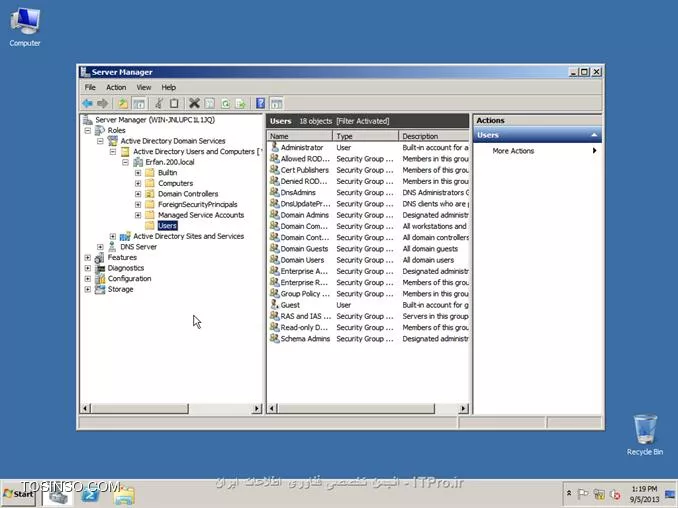The height and width of the screenshot is (508, 678).
Task: Expand the Computers folder node
Action: pos(138,183)
